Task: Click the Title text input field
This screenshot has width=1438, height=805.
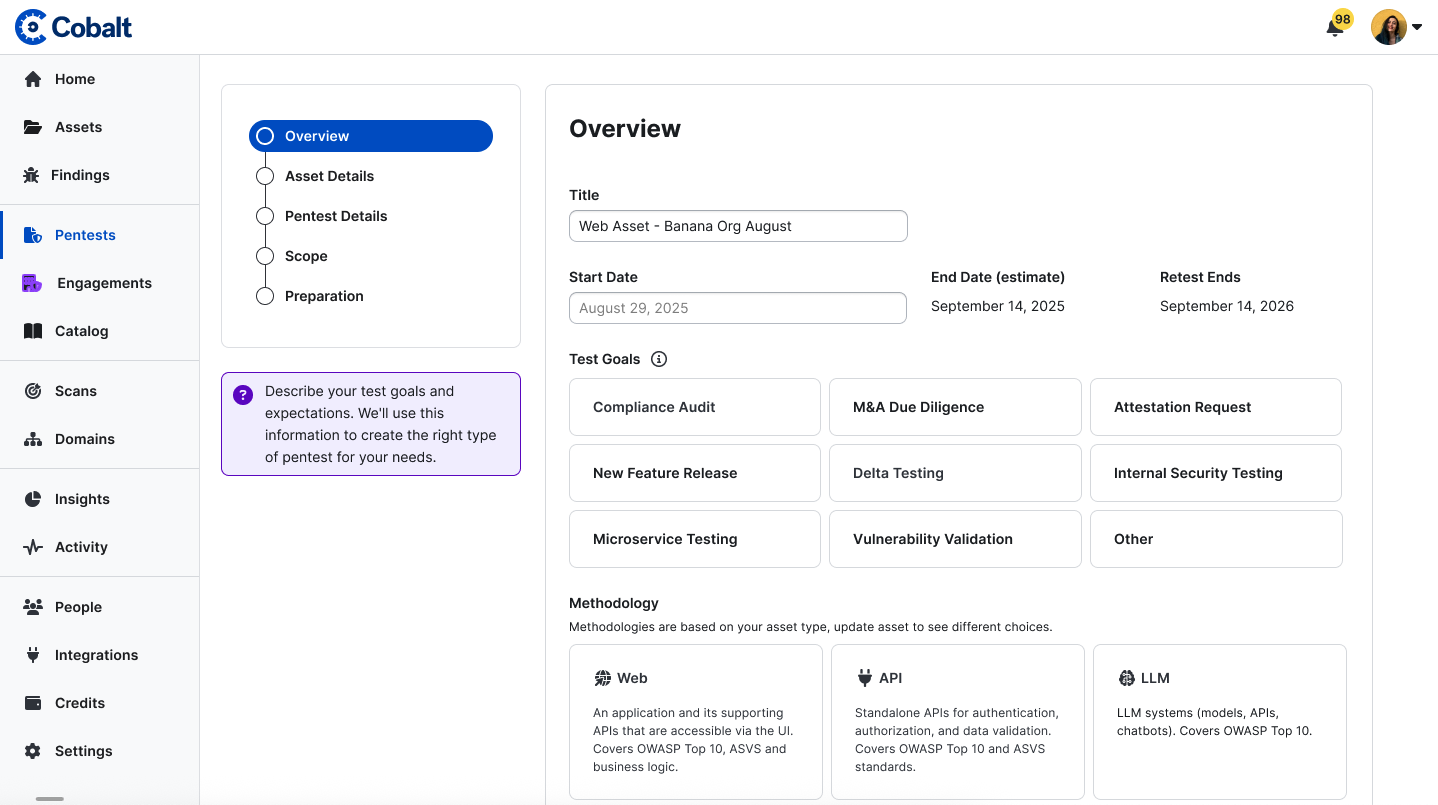Action: click(737, 226)
